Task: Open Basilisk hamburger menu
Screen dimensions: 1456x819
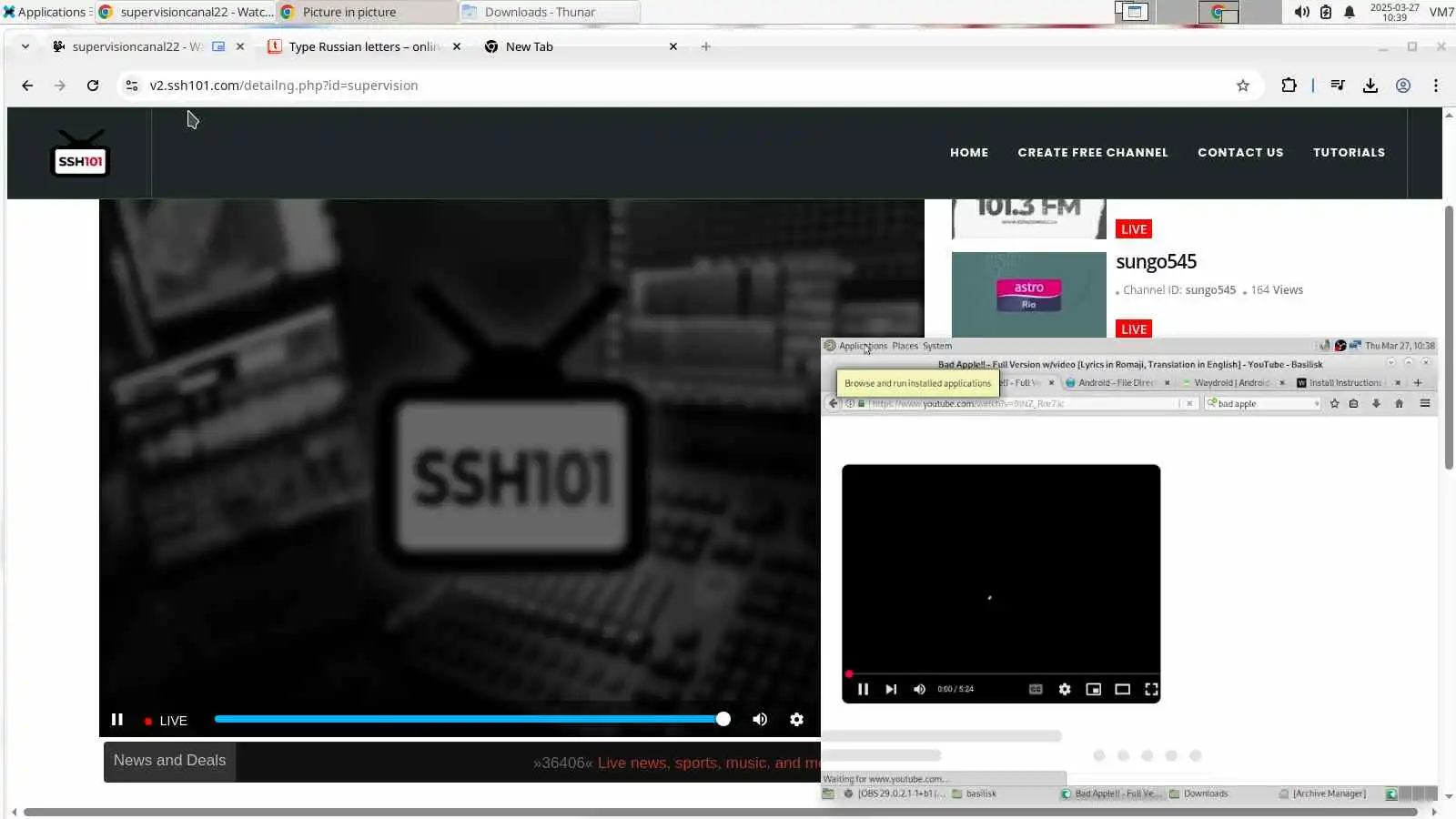Action: click(1425, 403)
